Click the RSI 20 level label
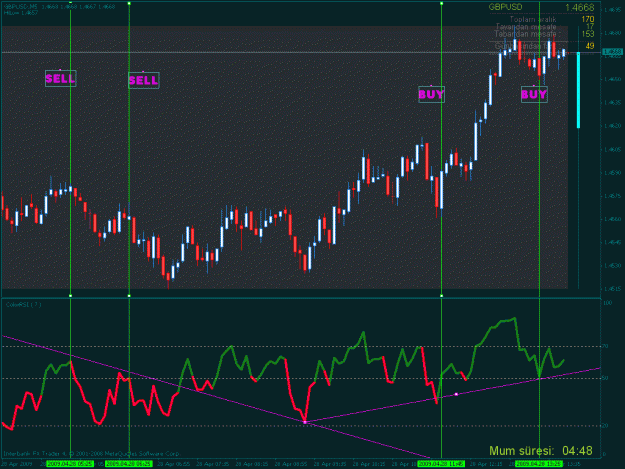This screenshot has width=625, height=469. pos(605,426)
